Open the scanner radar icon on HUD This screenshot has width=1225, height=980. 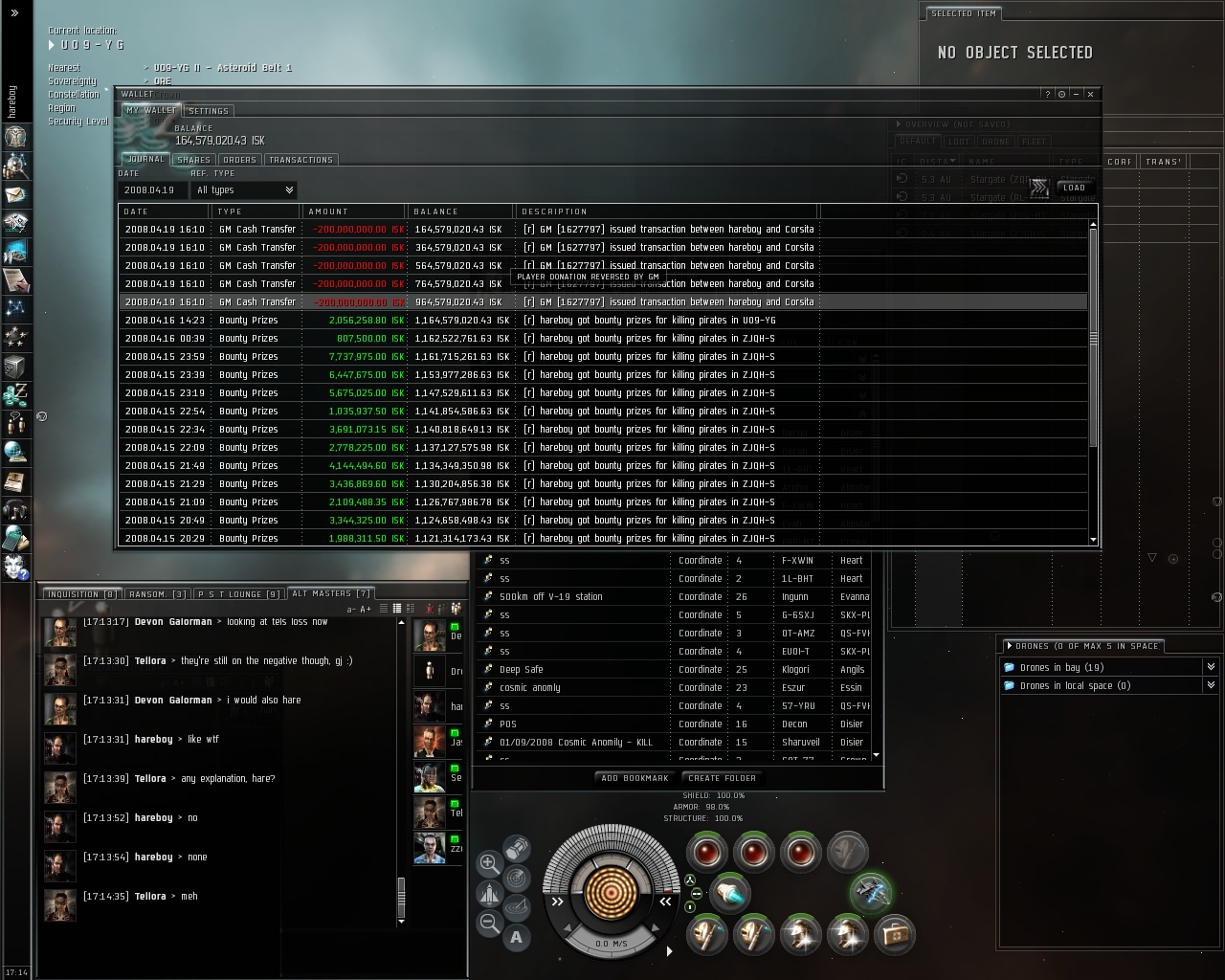tap(517, 878)
